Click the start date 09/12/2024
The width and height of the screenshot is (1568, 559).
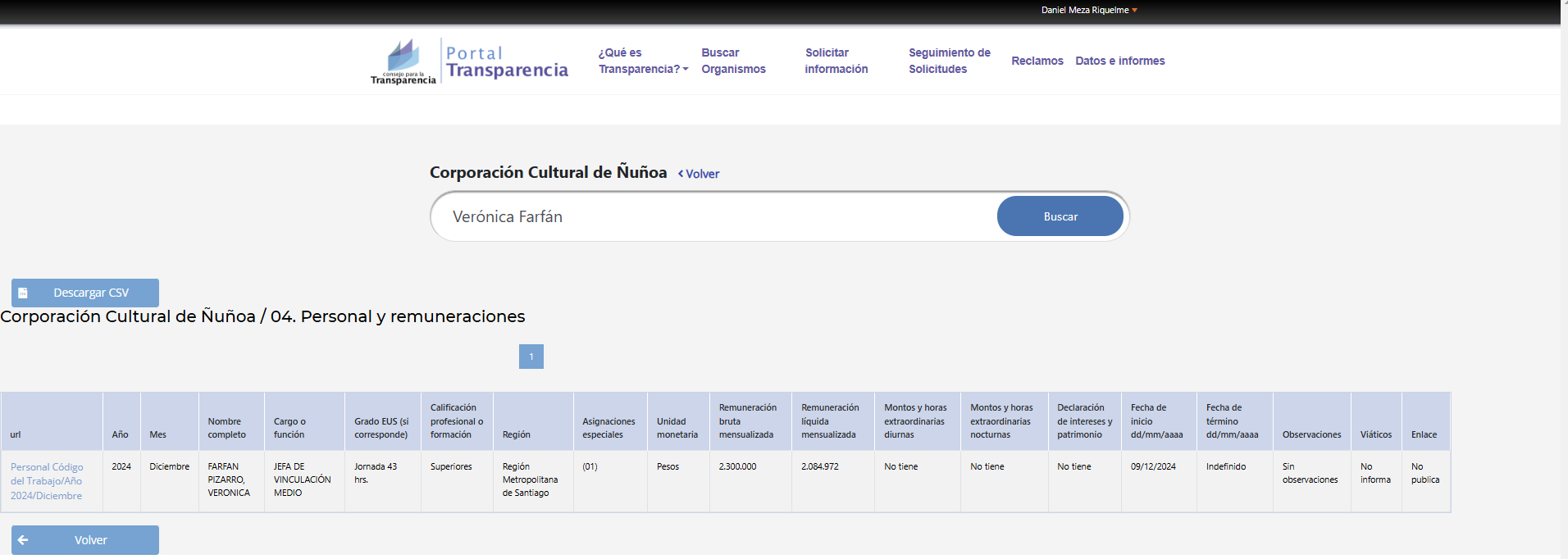pyautogui.click(x=1152, y=466)
